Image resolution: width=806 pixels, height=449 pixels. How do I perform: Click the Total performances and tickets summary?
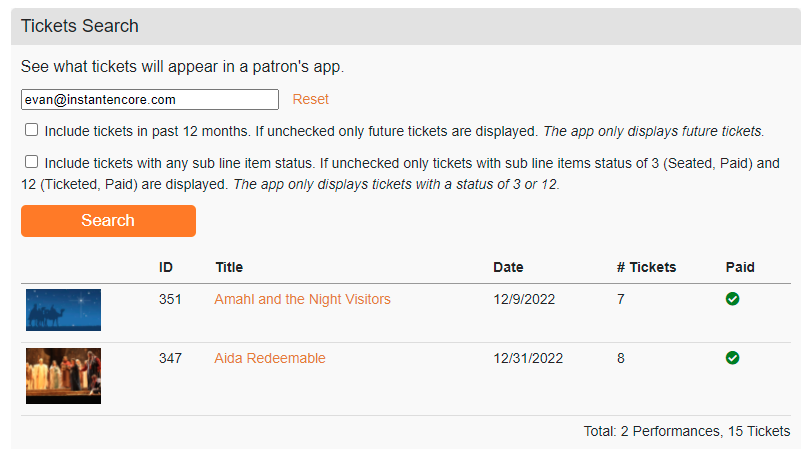pos(687,431)
